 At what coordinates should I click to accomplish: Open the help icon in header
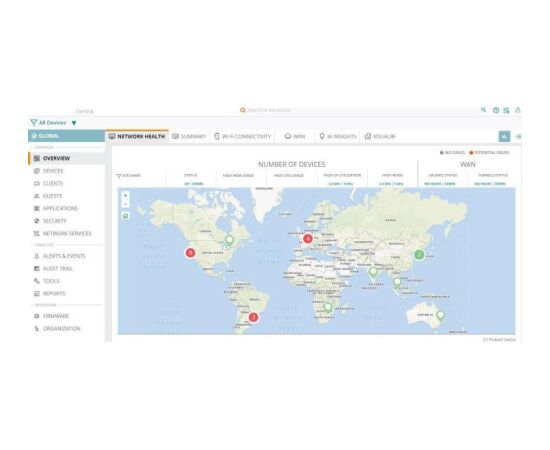(496, 110)
